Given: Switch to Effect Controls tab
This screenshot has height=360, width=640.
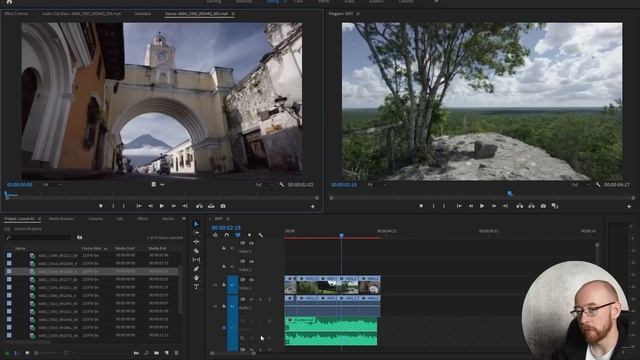Looking at the screenshot, I should coord(16,14).
